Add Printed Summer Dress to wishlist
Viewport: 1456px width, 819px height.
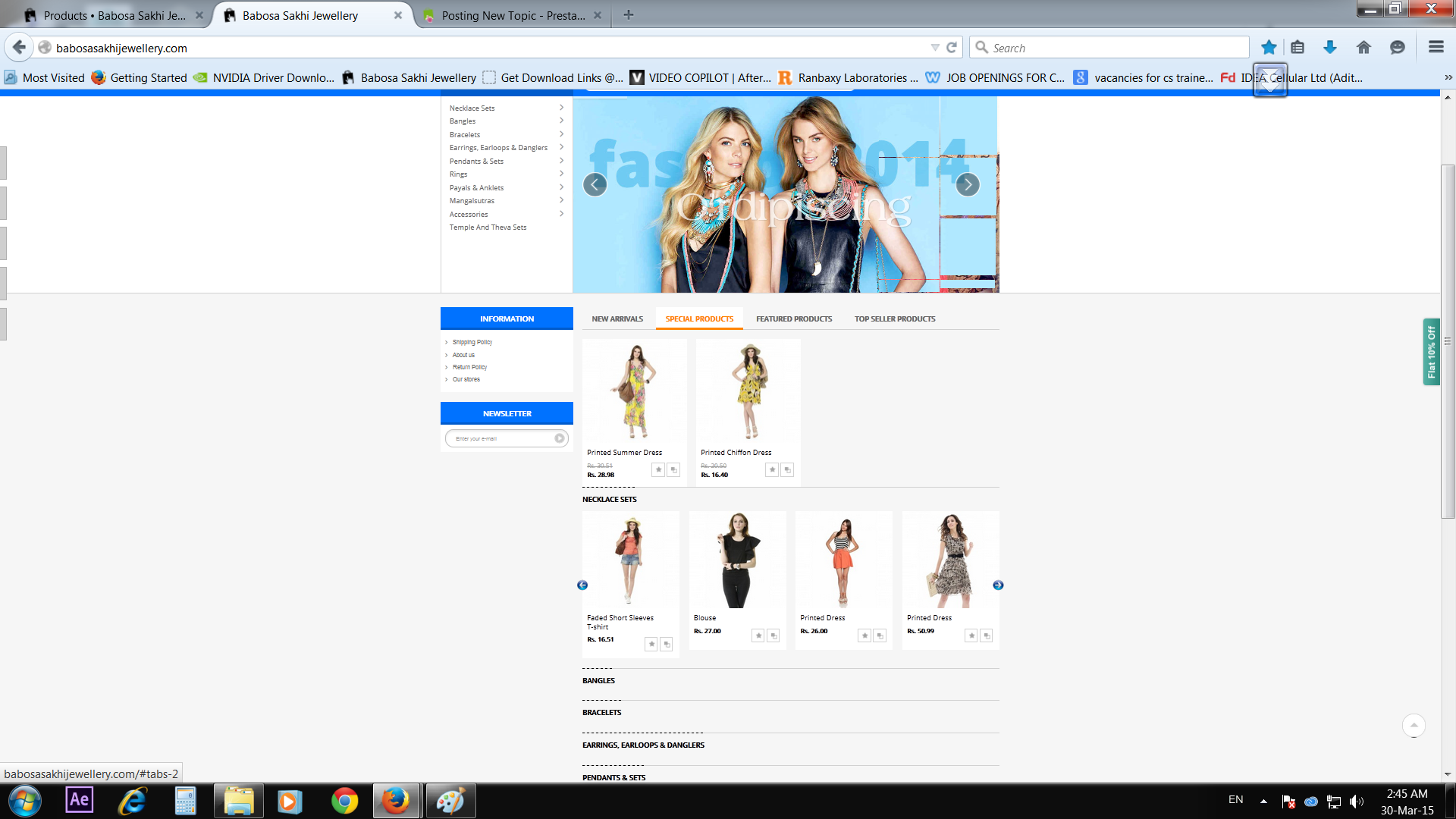(x=658, y=470)
